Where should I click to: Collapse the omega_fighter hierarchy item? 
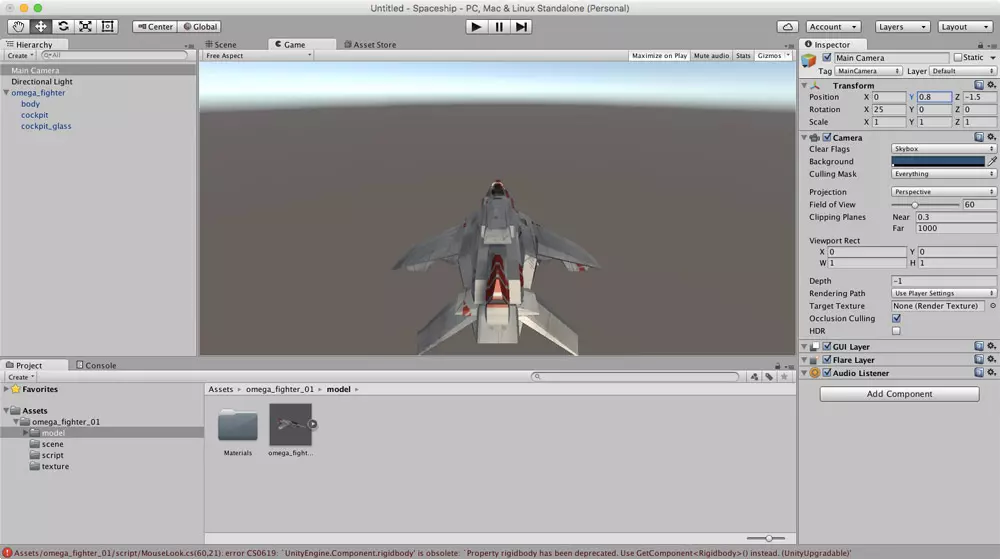click(6, 92)
